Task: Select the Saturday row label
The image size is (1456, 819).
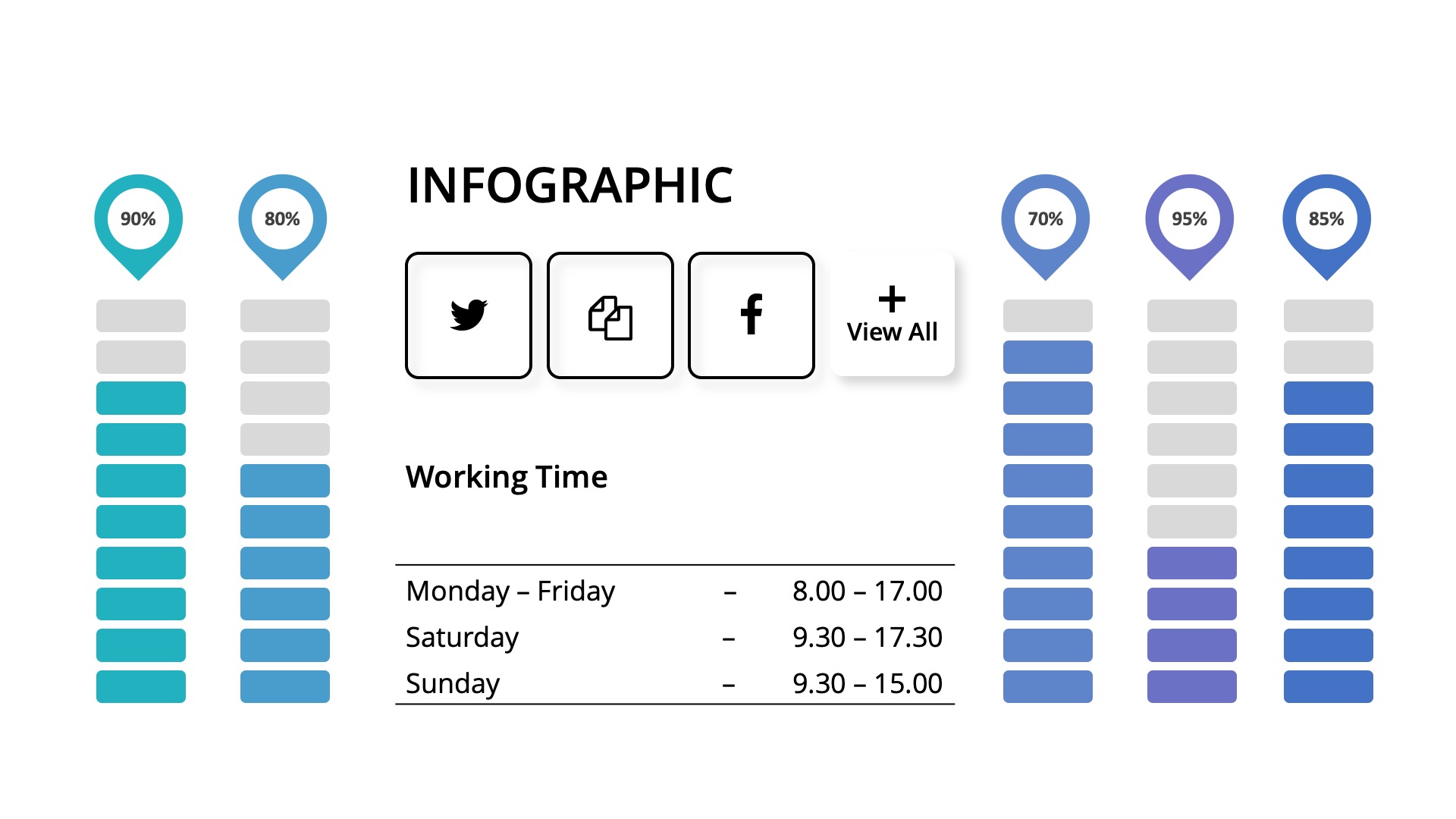Action: pos(462,637)
